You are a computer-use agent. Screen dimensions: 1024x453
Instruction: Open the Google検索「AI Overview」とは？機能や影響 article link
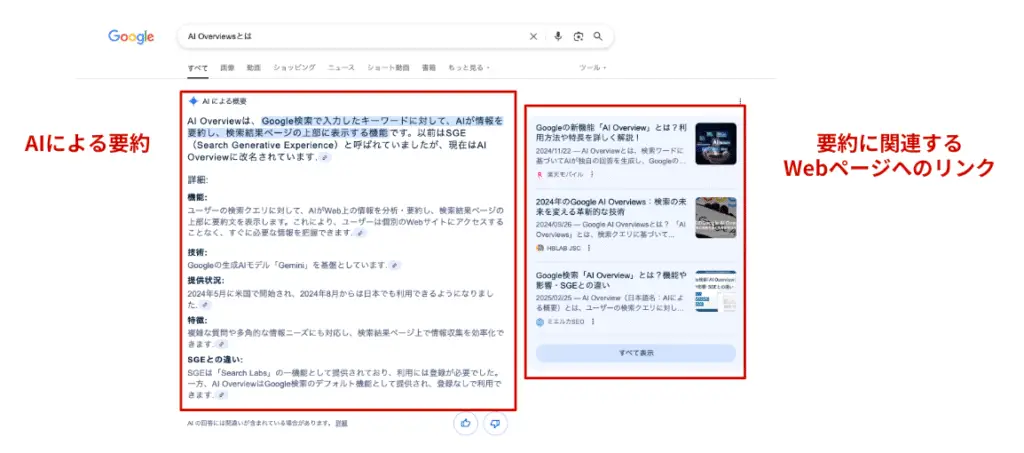[x=610, y=280]
